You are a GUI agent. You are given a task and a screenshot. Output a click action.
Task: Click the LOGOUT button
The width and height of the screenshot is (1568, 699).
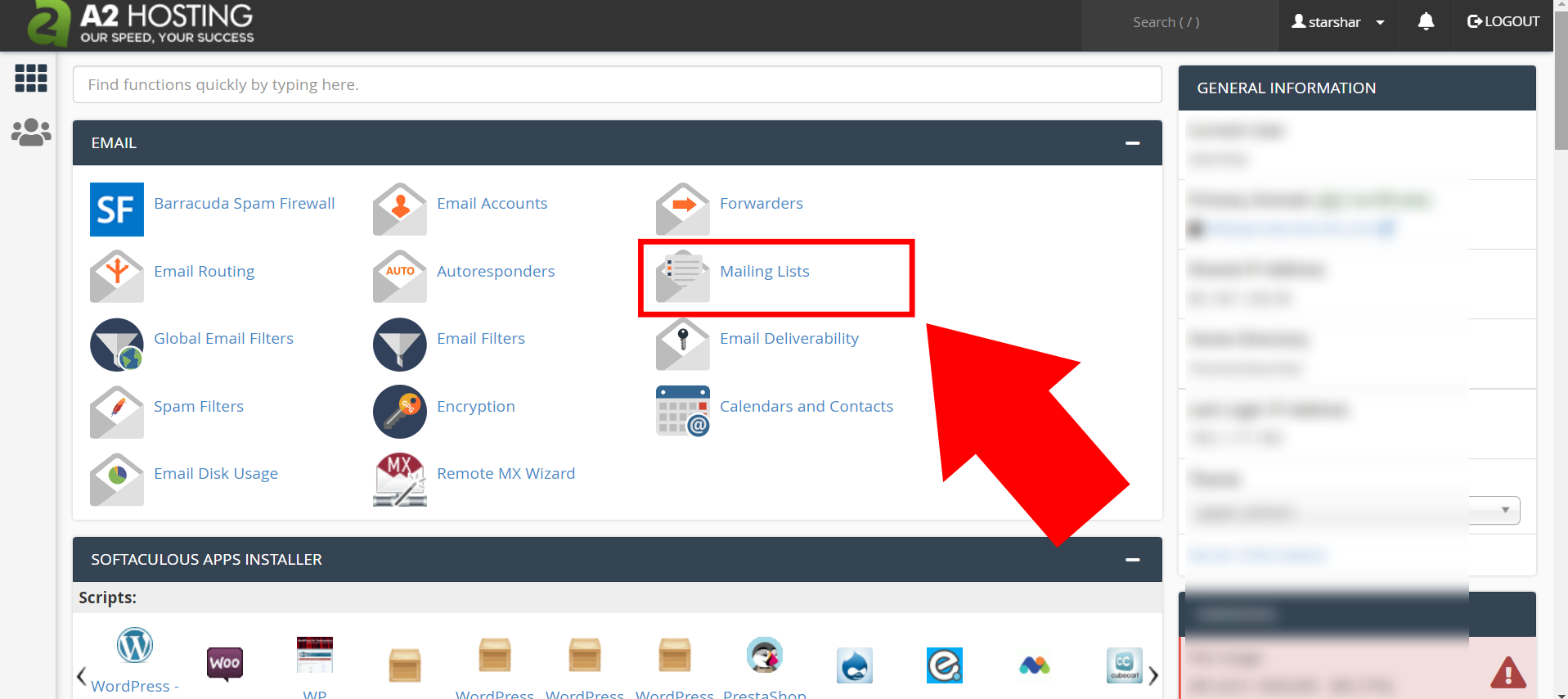(x=1503, y=21)
